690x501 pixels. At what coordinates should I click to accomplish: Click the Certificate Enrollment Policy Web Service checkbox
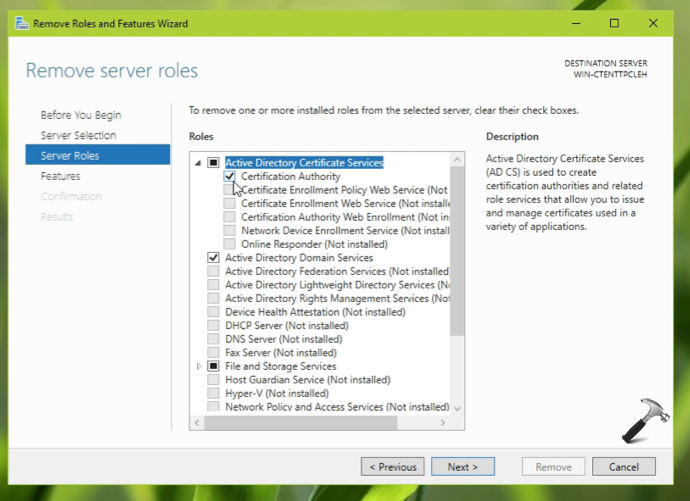click(229, 190)
